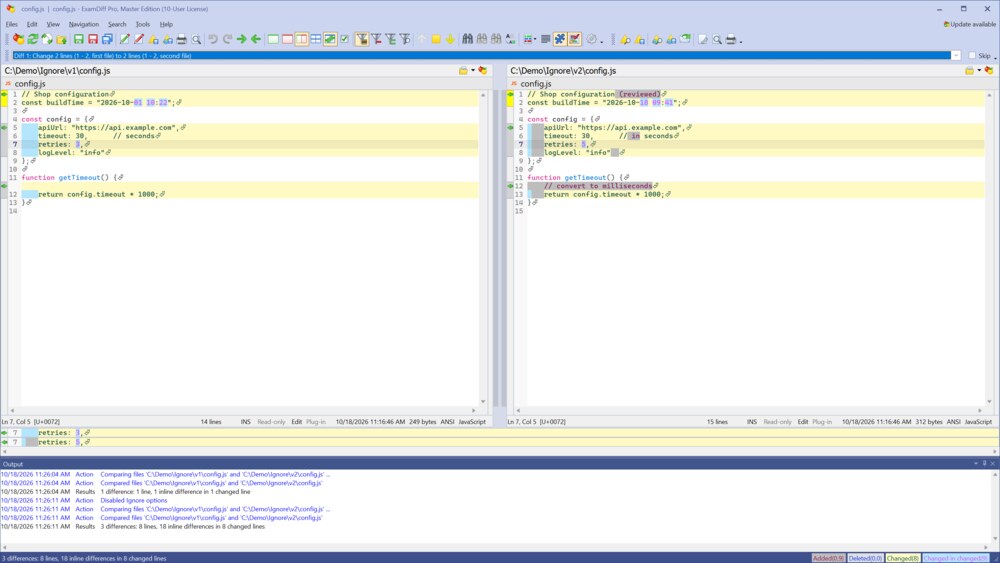Click the gear Options icon
This screenshot has height=563, width=1000.
tap(592, 40)
